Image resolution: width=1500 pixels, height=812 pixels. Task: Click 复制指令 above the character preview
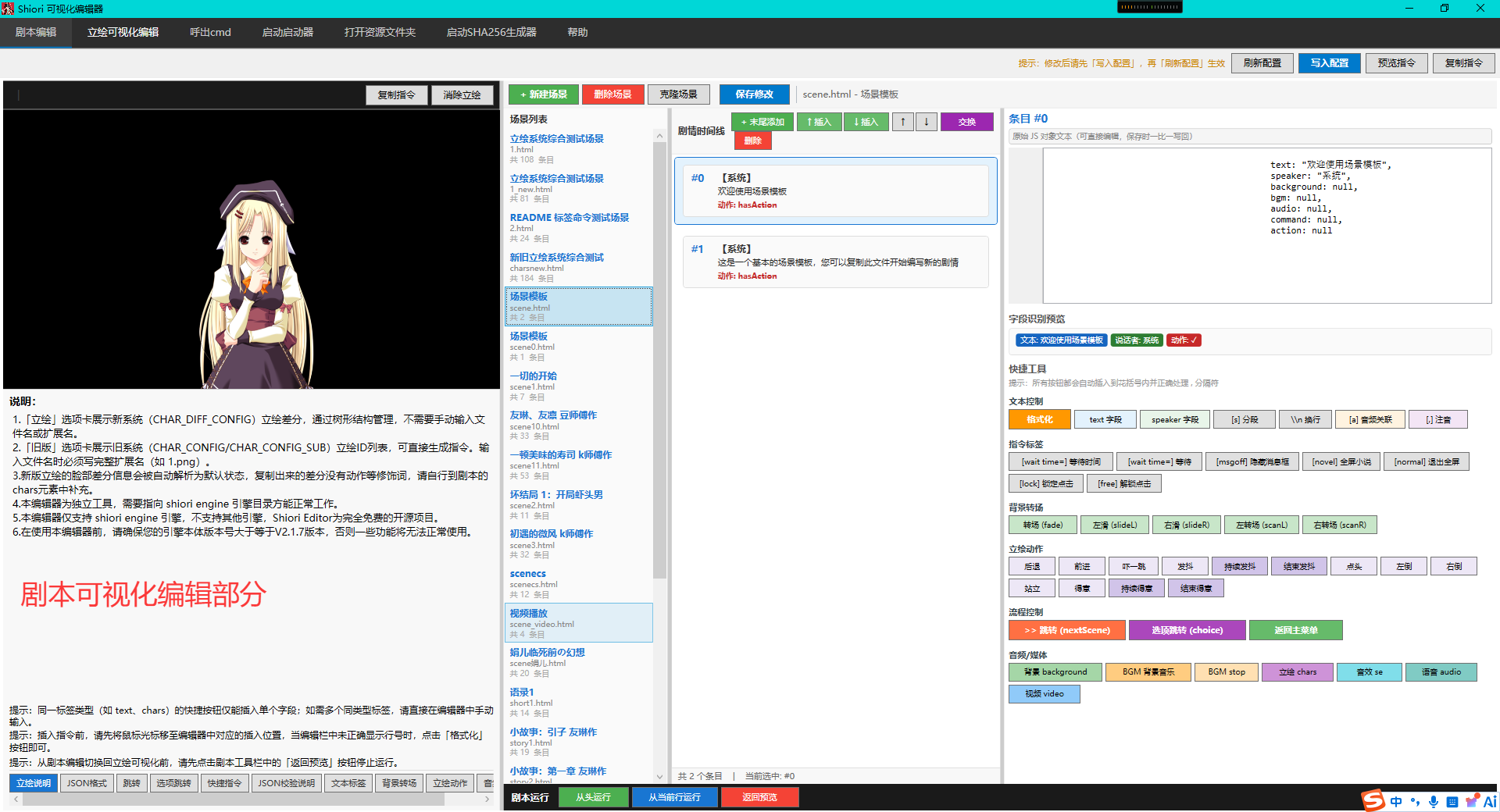point(397,95)
